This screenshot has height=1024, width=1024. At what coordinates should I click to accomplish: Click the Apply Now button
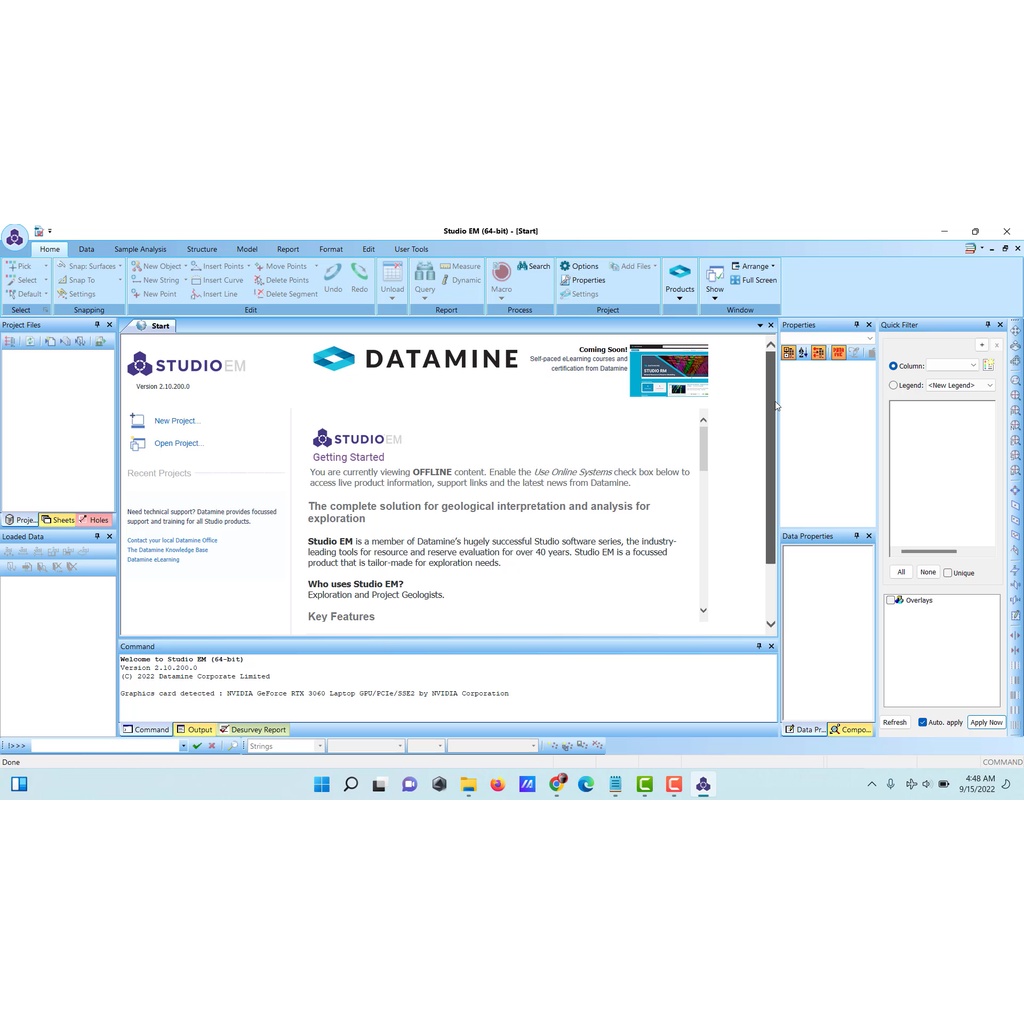pyautogui.click(x=986, y=722)
